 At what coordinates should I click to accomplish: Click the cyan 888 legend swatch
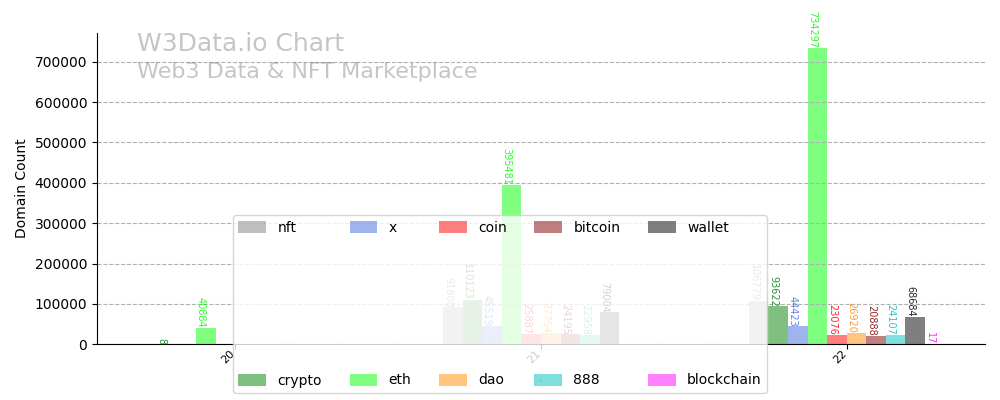(548, 380)
